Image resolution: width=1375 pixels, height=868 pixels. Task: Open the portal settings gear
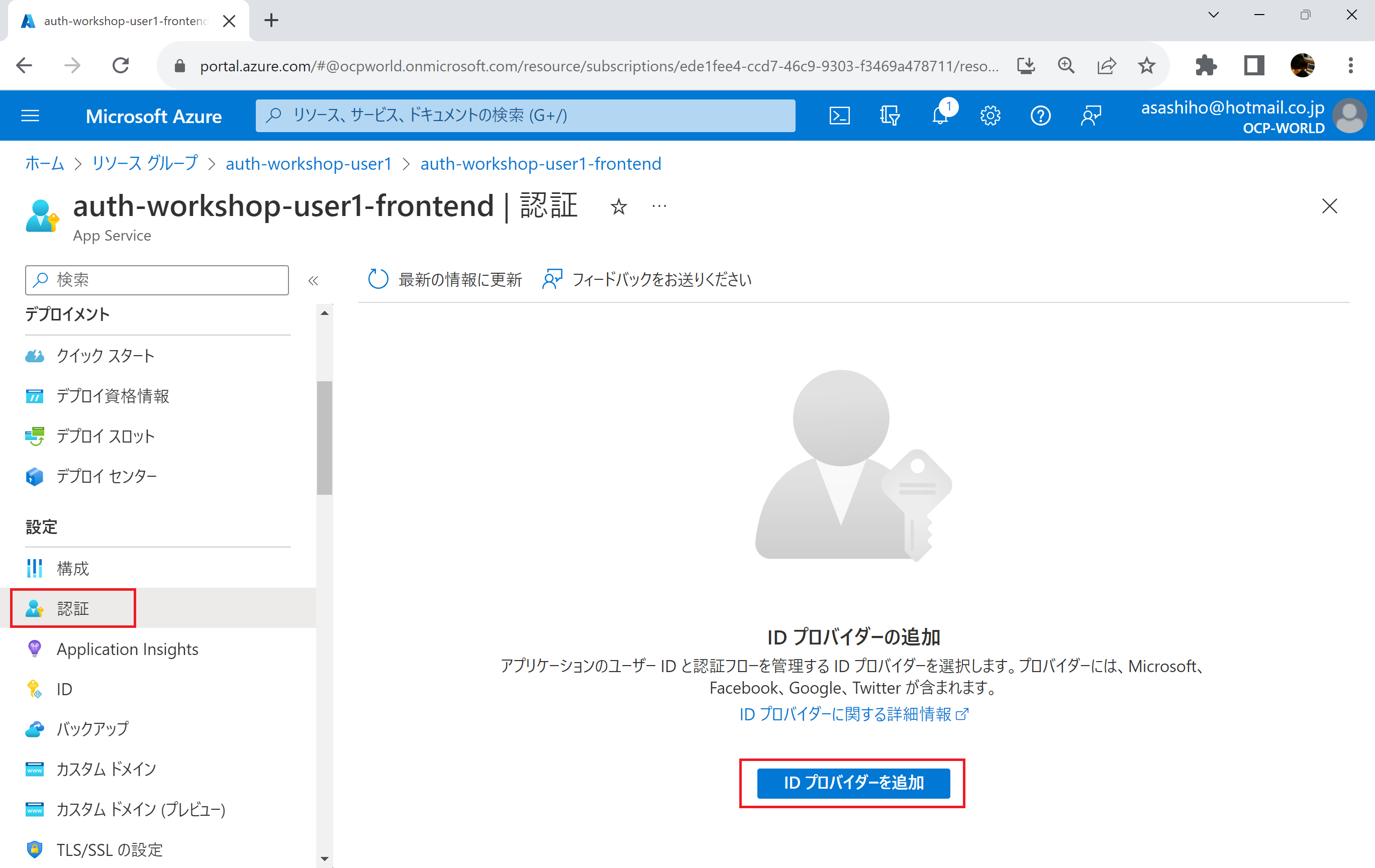coord(990,115)
